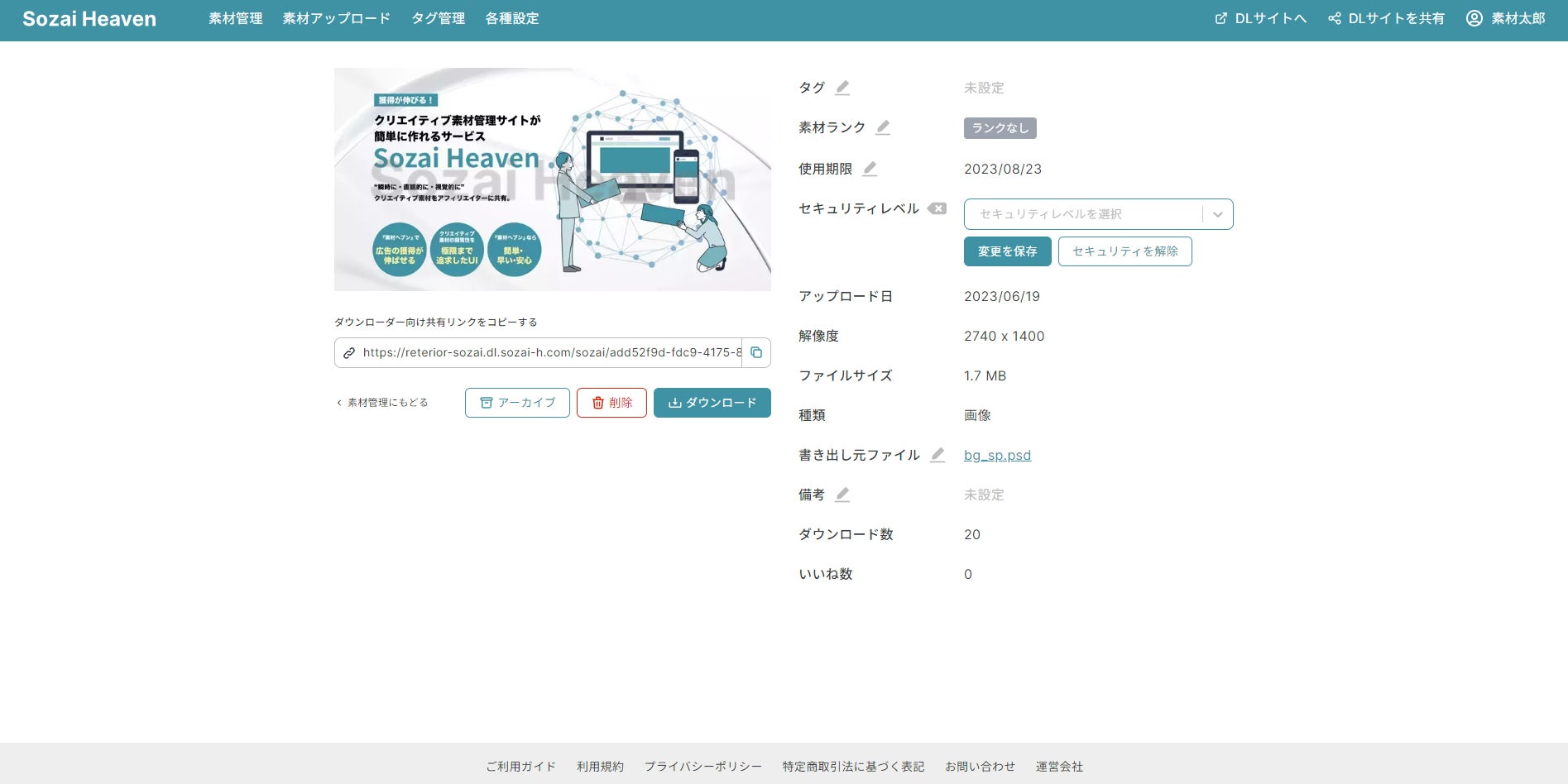The image size is (1568, 784).
Task: Click the user account avatar icon
Action: click(1474, 18)
